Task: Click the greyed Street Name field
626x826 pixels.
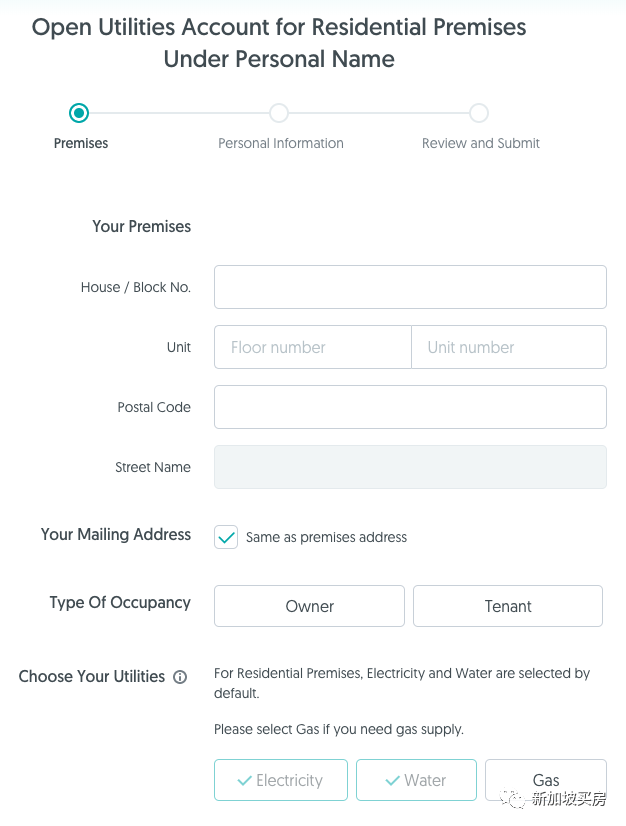Action: click(x=410, y=467)
